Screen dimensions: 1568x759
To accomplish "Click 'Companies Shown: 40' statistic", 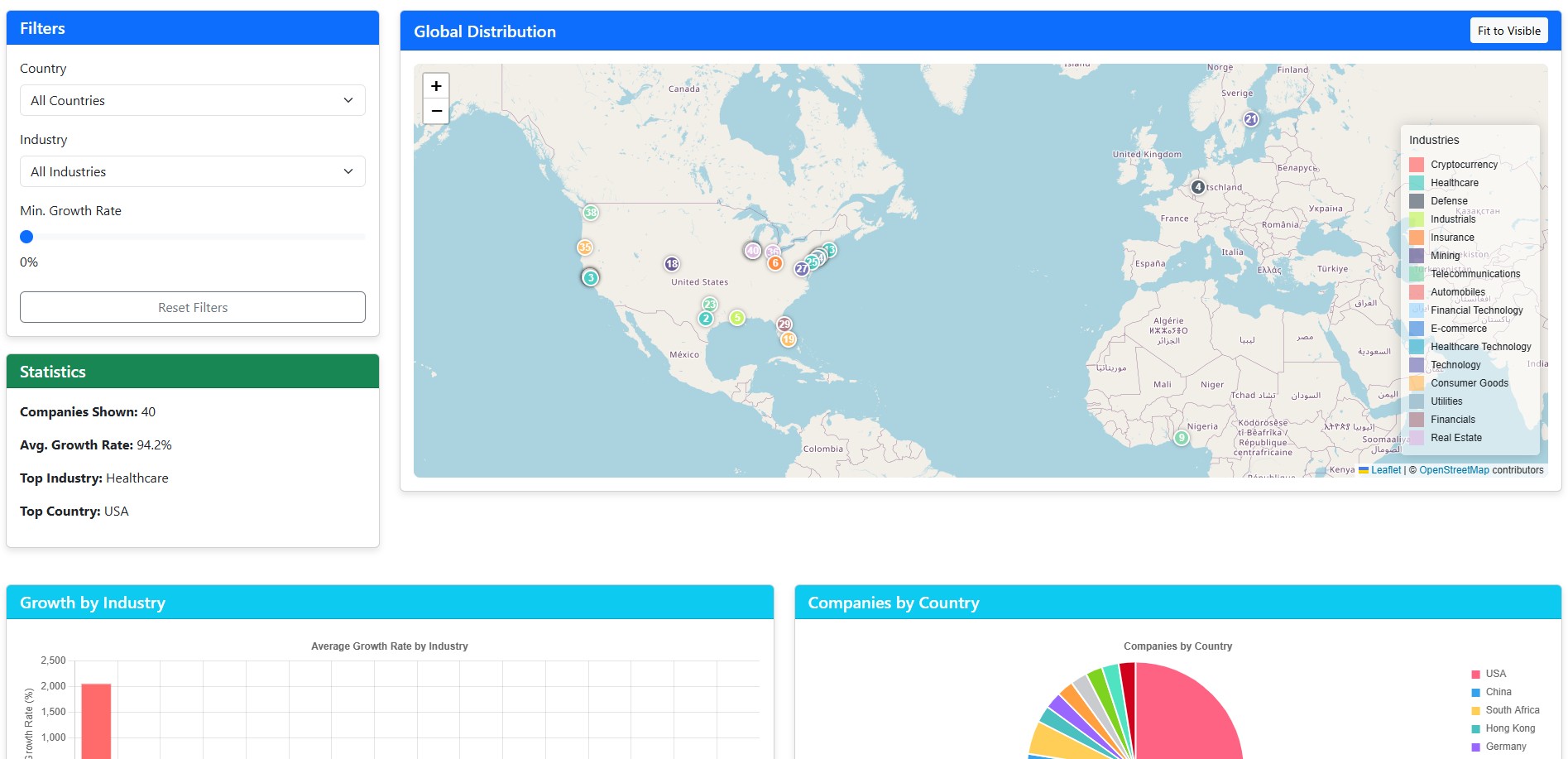I will pos(88,412).
